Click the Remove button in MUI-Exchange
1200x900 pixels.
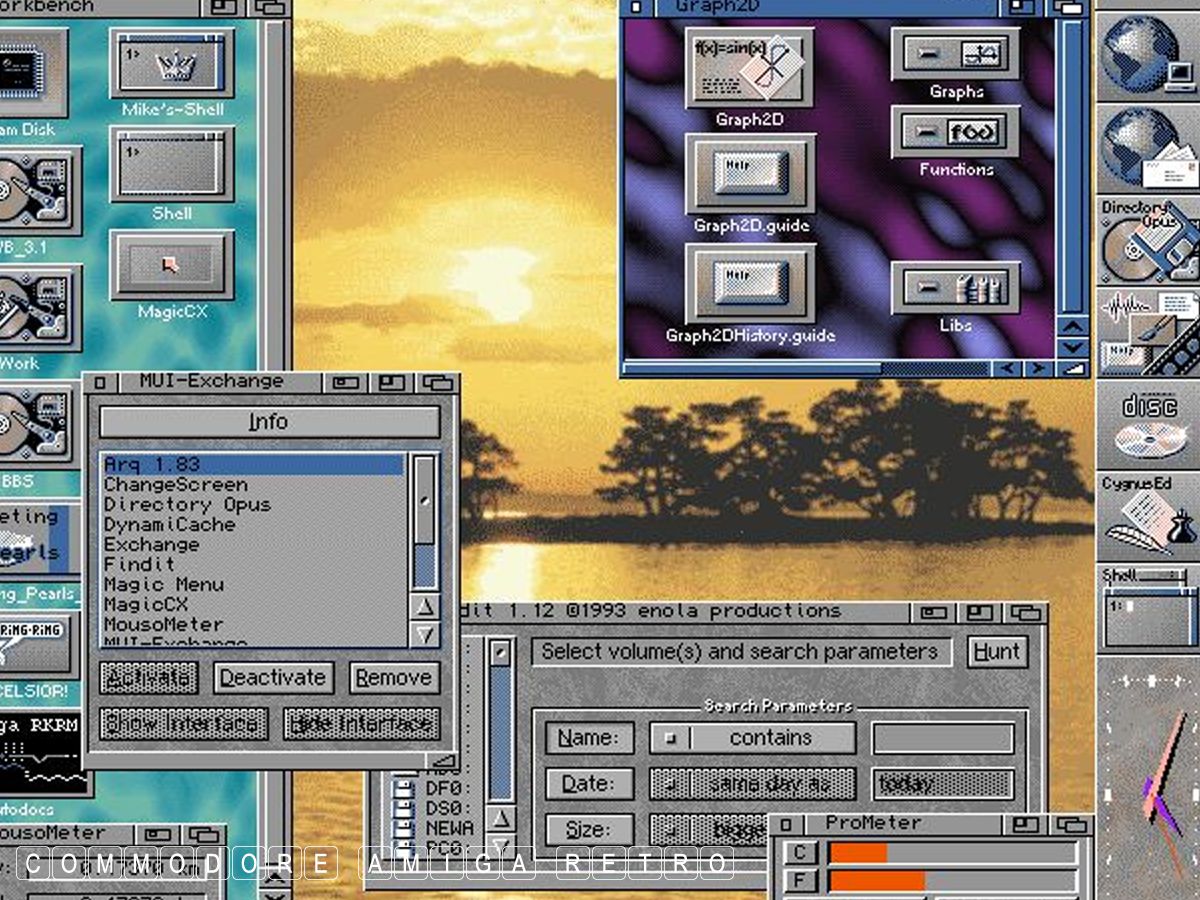(x=394, y=678)
